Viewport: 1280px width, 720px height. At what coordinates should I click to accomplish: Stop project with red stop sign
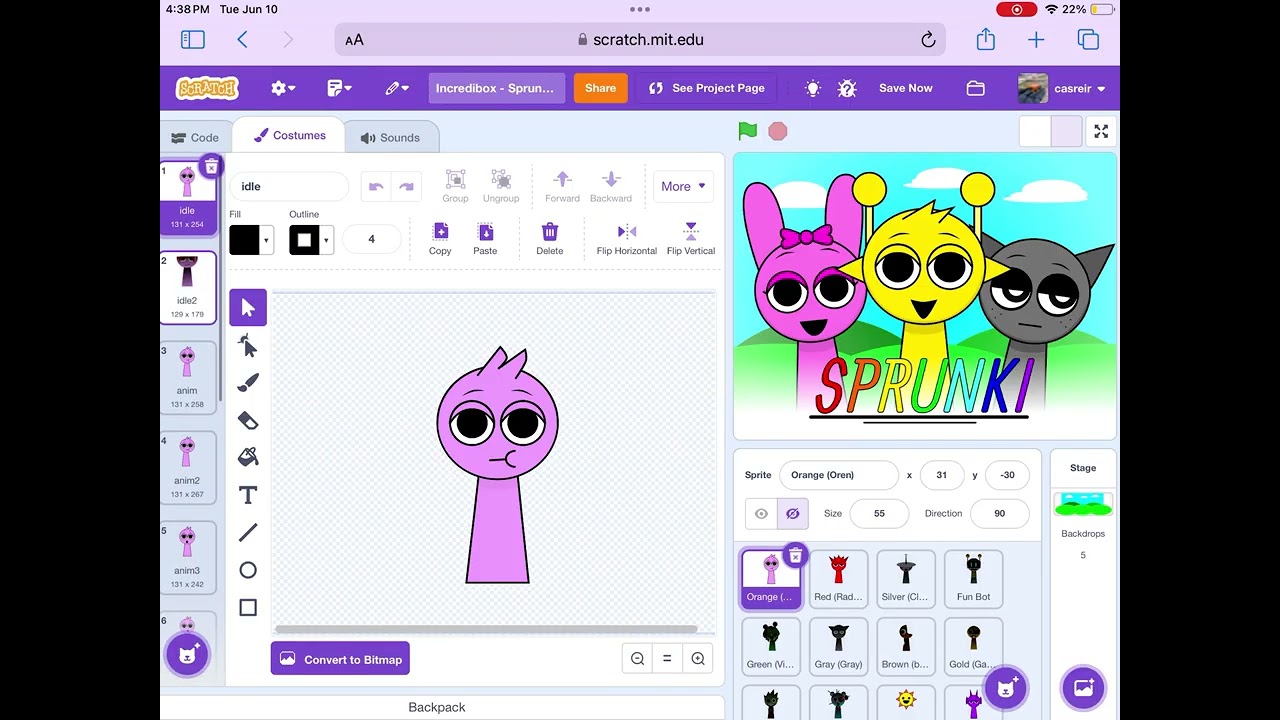click(778, 131)
